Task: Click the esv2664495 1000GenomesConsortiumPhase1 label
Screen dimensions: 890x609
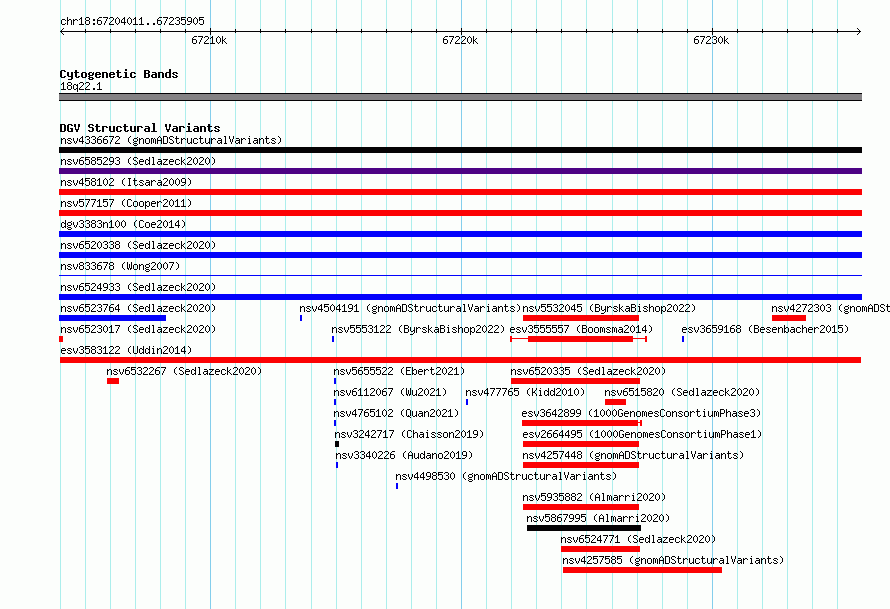Action: pos(642,434)
